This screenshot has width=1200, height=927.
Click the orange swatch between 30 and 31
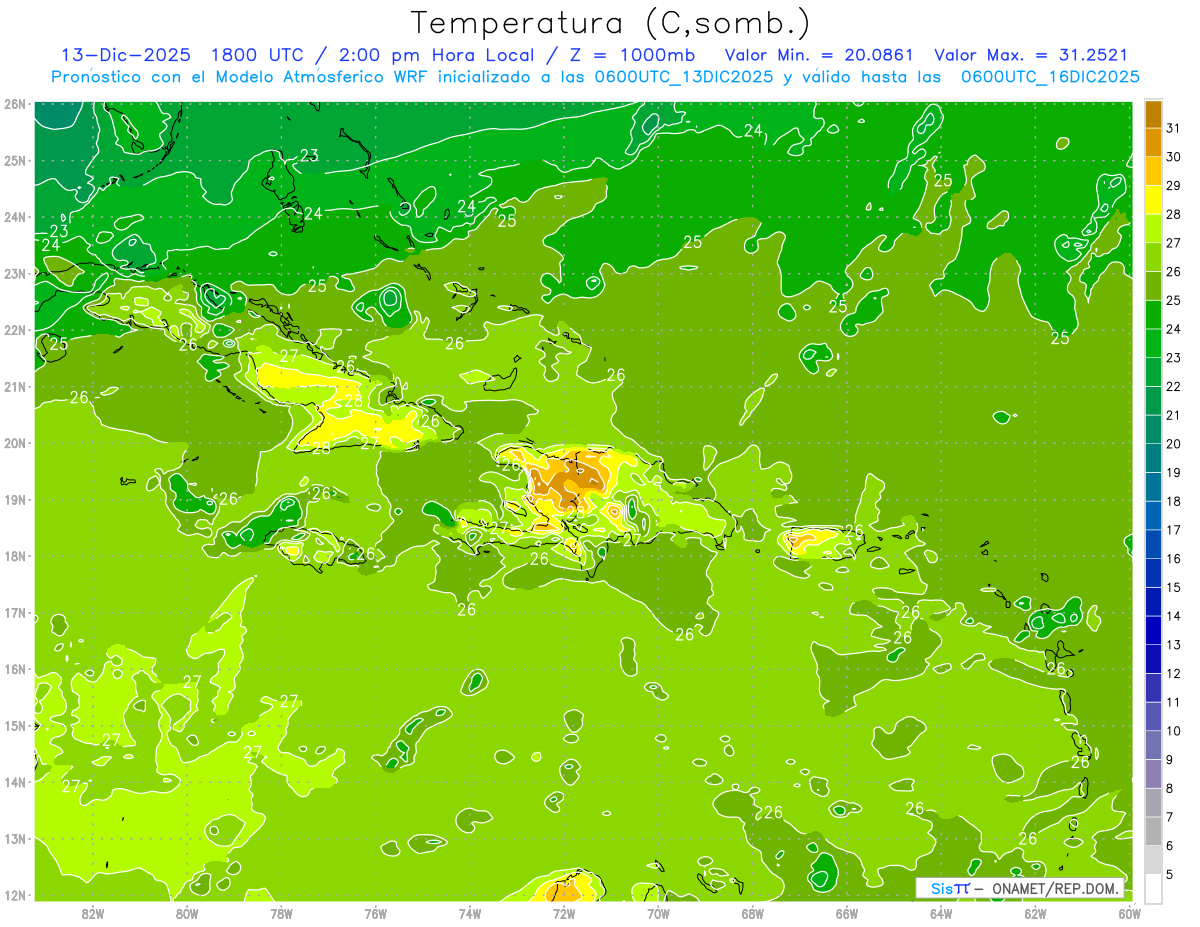point(1153,143)
